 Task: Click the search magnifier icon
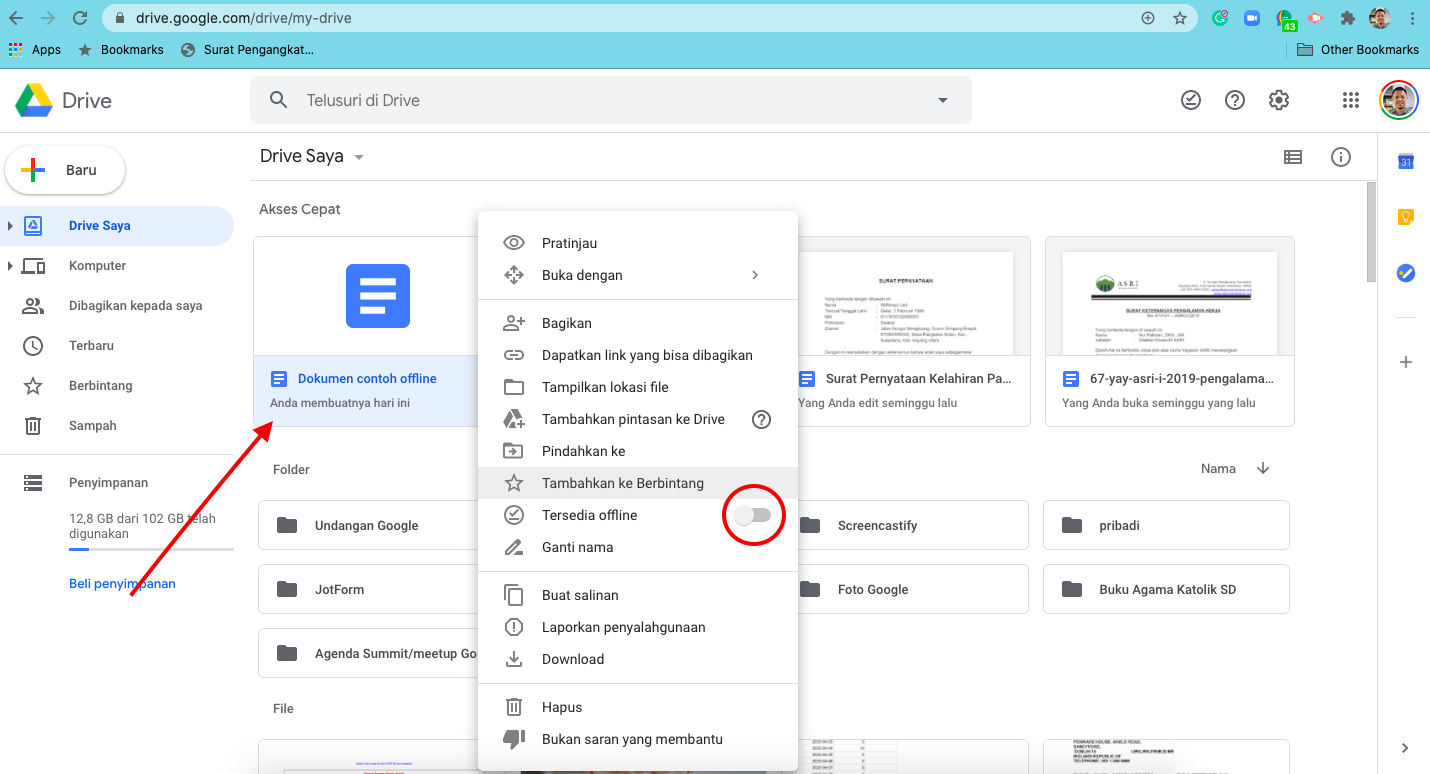(x=279, y=100)
